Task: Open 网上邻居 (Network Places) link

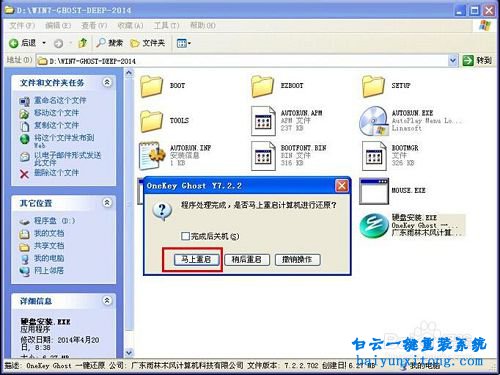Action: (49, 271)
